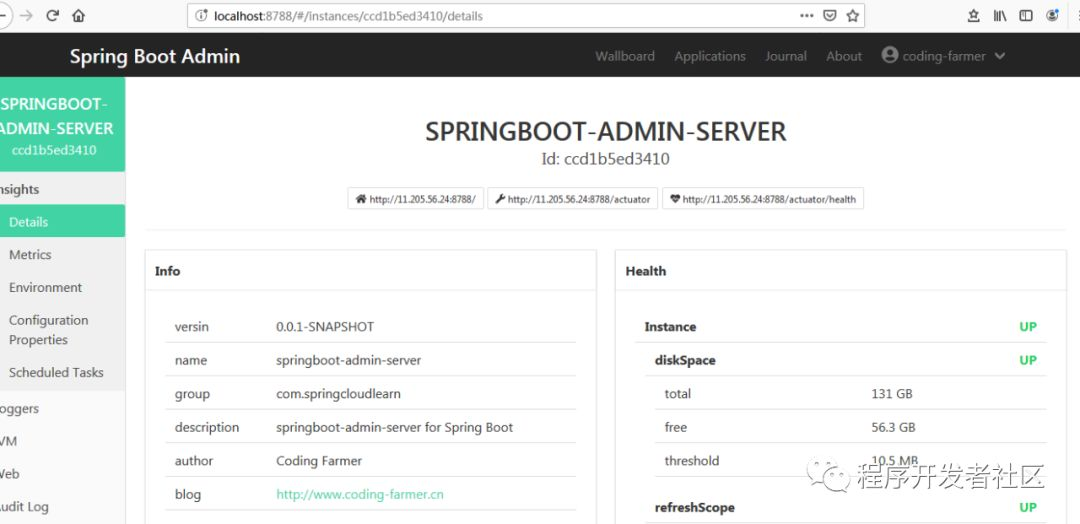Open the Wallboard view
Screen dimensions: 1080x524
(625, 56)
